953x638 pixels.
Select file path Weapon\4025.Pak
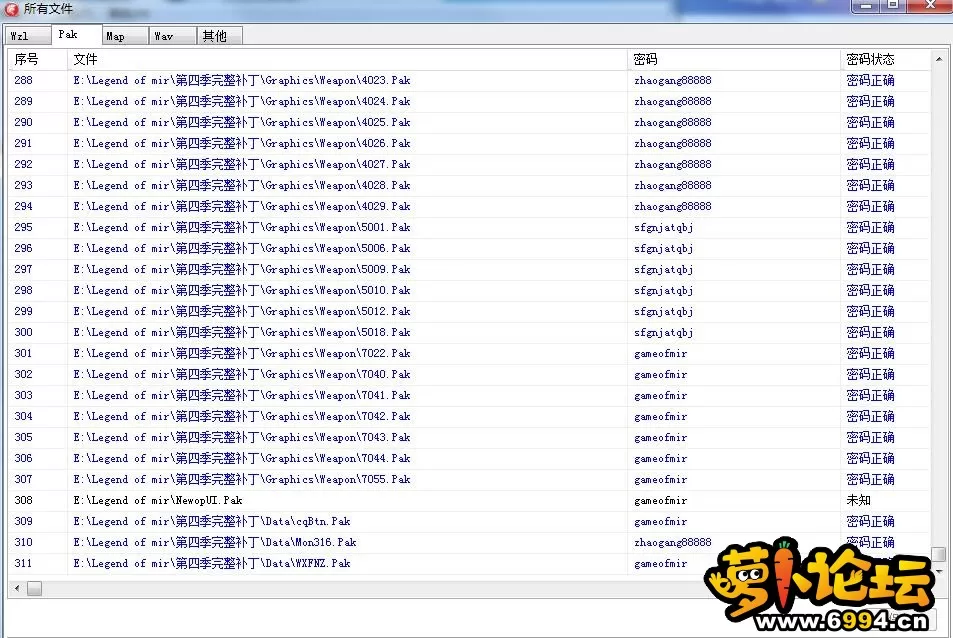pyautogui.click(x=242, y=122)
